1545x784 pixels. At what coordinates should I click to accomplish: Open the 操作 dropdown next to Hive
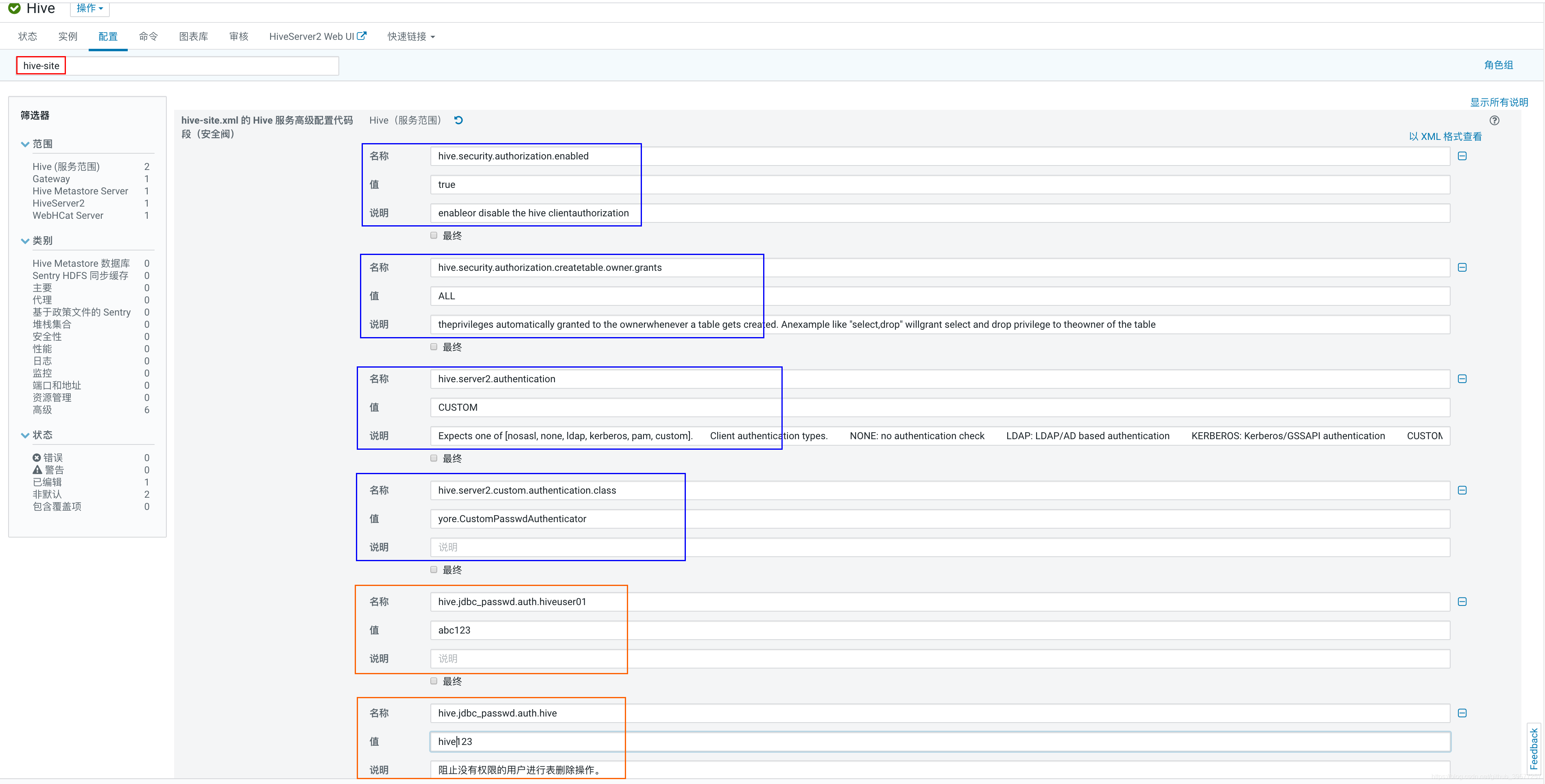point(90,9)
